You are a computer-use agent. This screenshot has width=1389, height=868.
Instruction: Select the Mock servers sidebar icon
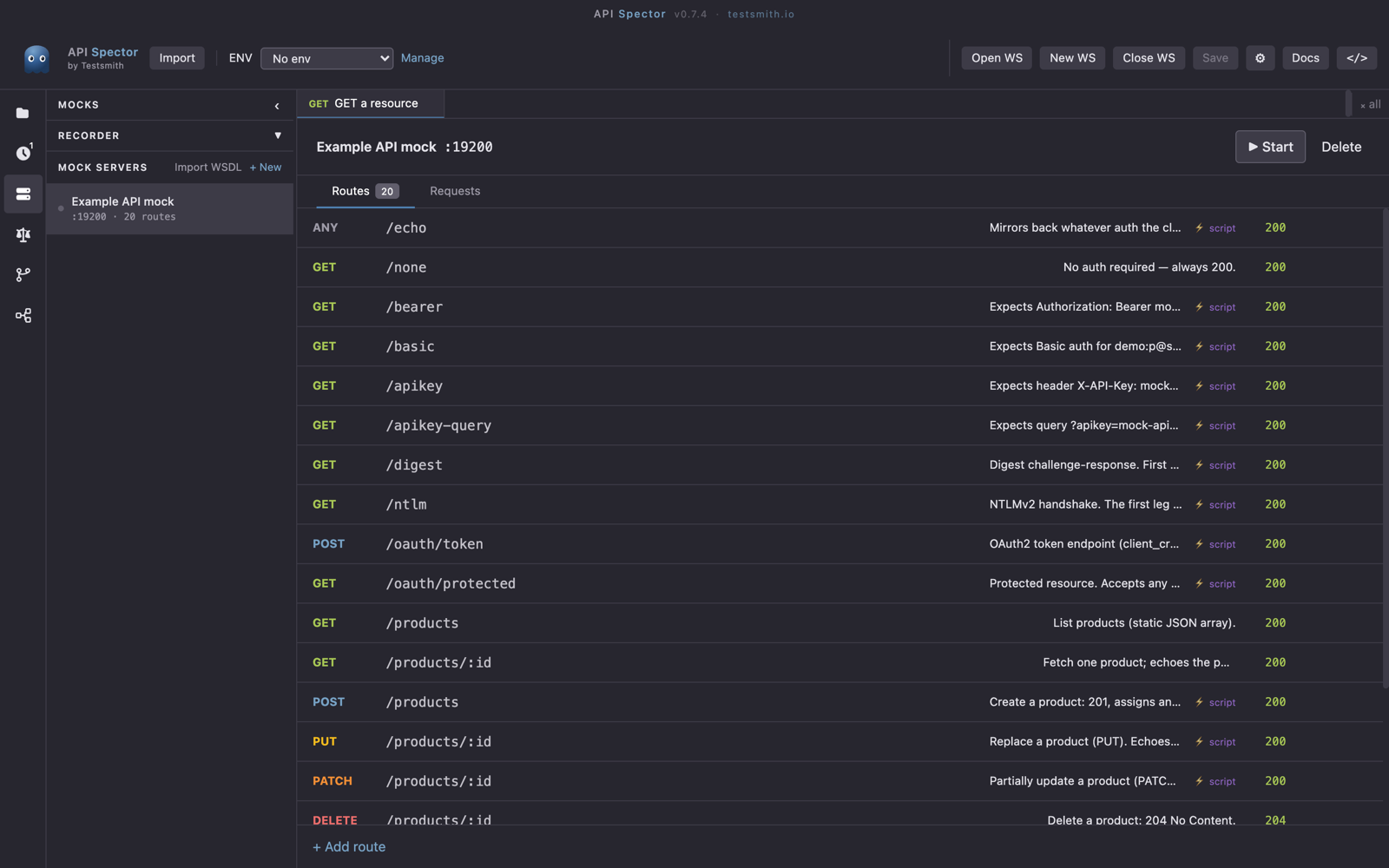point(23,194)
